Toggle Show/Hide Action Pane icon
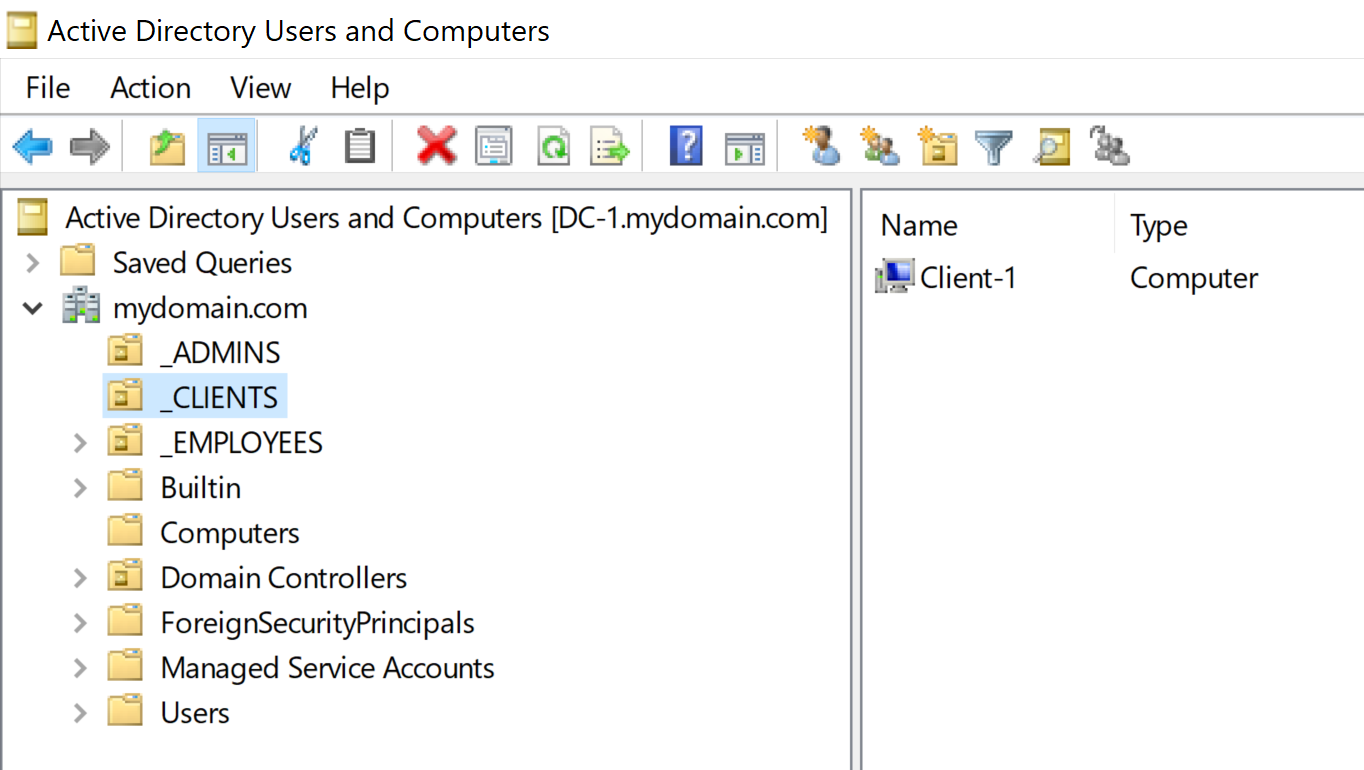 coord(745,147)
